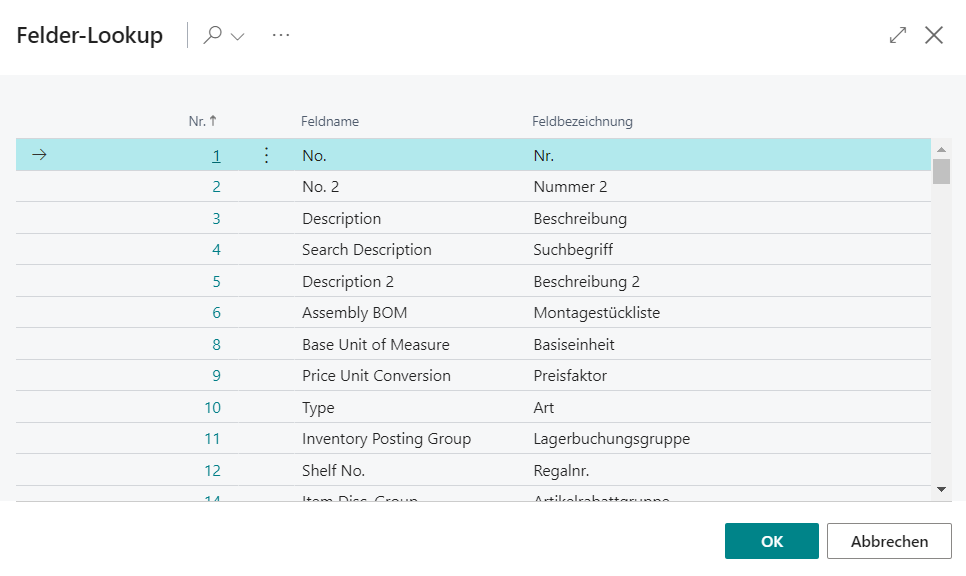The height and width of the screenshot is (576, 966).
Task: Select the Inventory Posting Group row
Action: pos(473,439)
